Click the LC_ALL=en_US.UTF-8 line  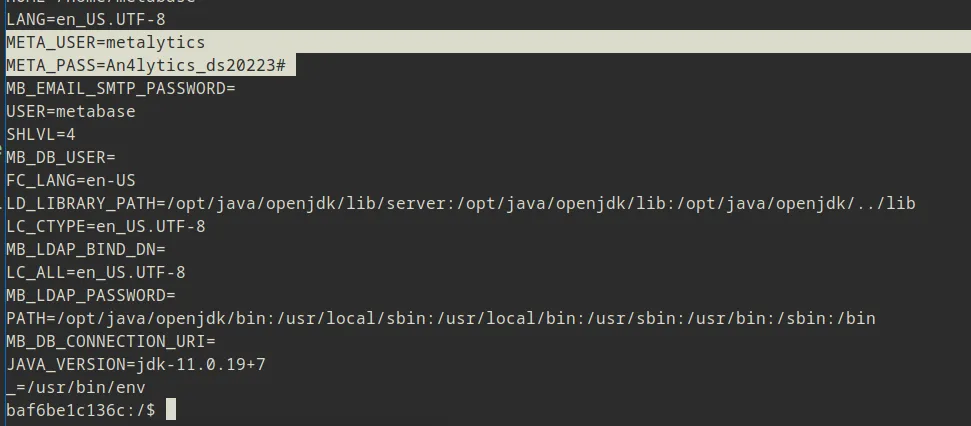point(95,272)
